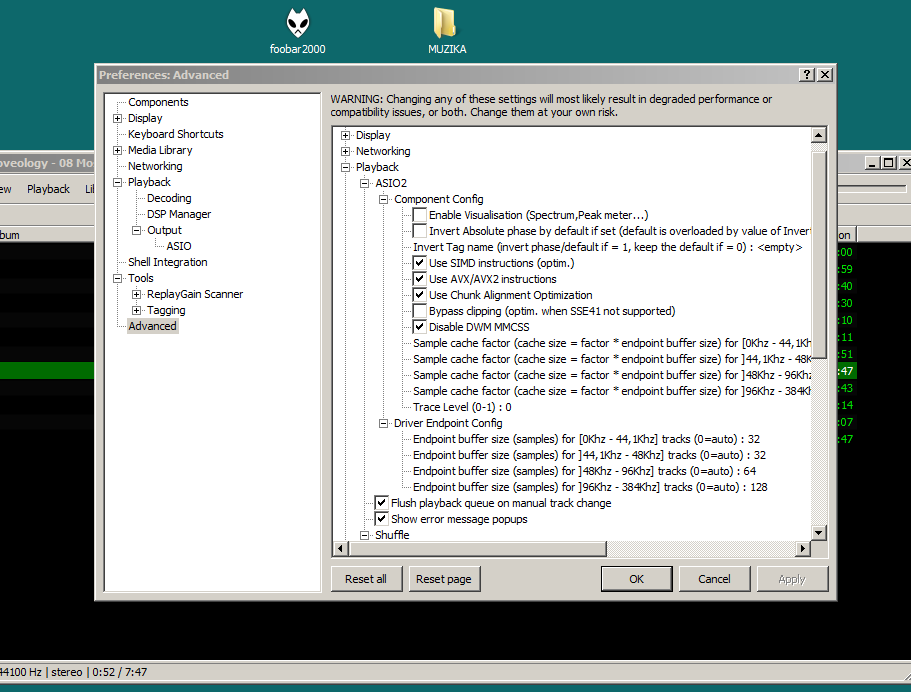
Task: Open Shell Integration preferences page
Action: (167, 262)
